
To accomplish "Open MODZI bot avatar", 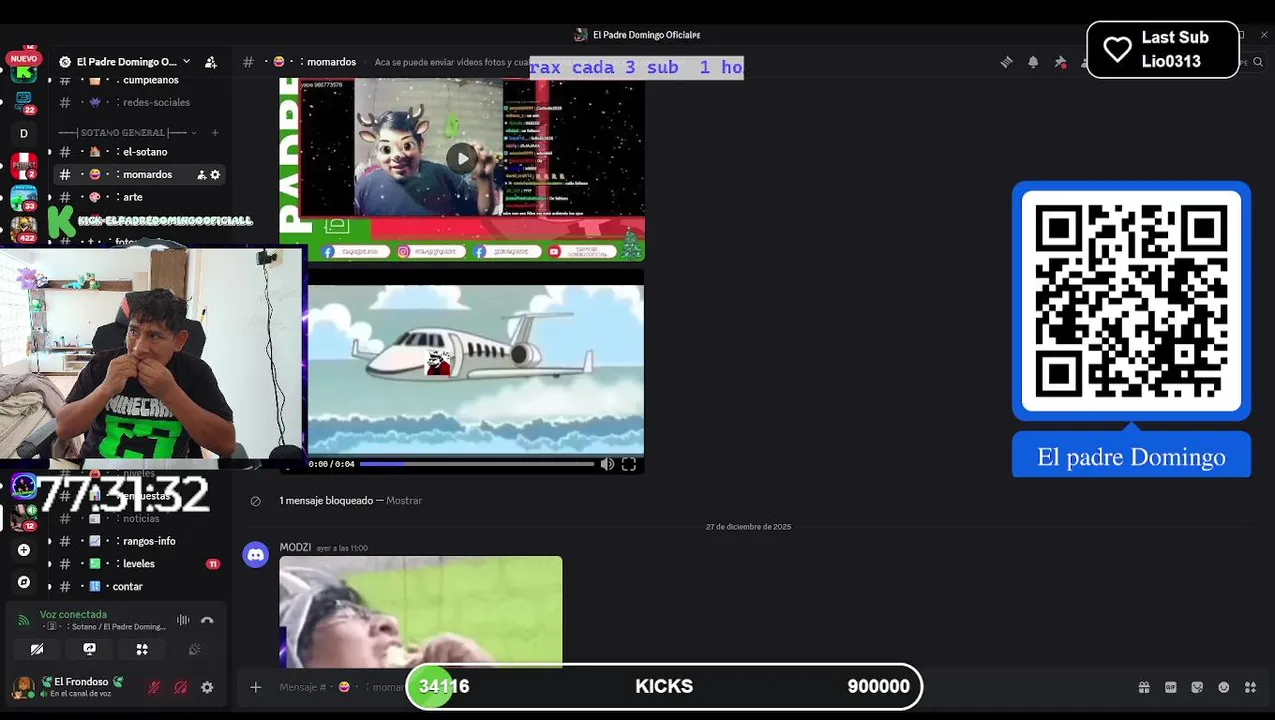I will click(256, 555).
